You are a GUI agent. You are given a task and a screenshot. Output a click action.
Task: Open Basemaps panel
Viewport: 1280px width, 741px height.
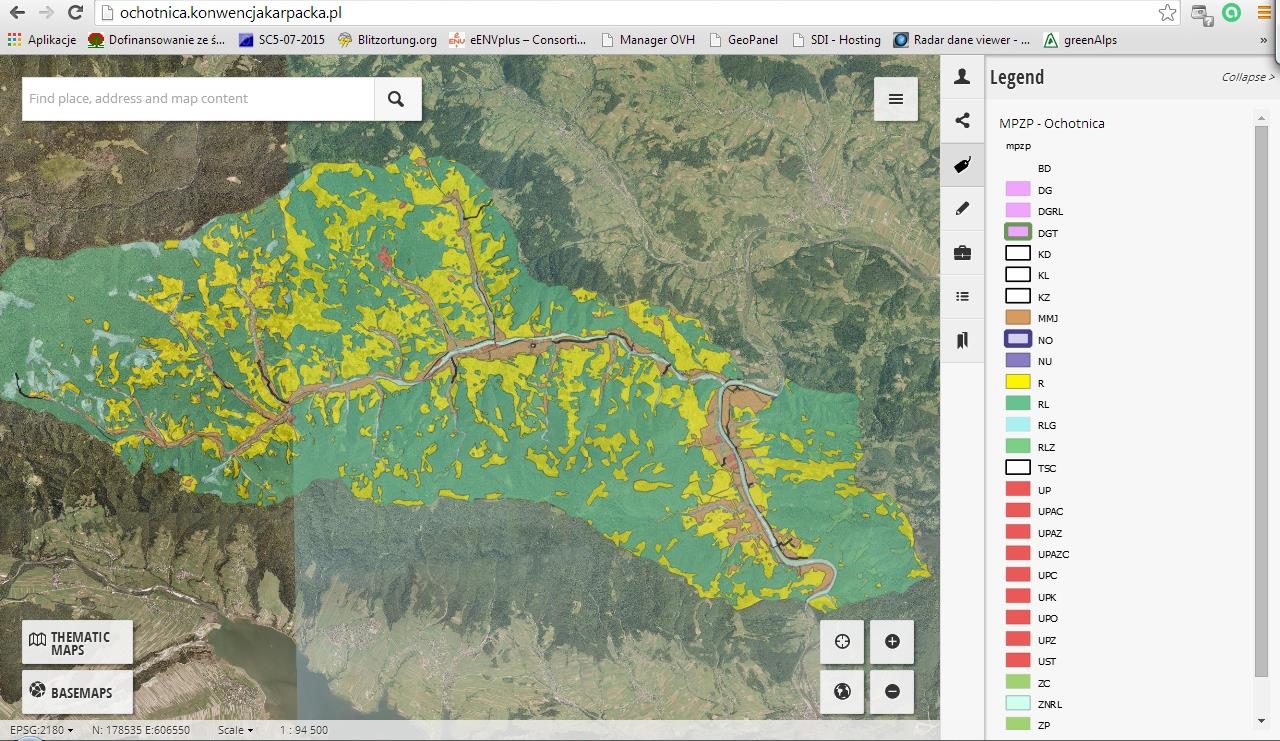(77, 692)
